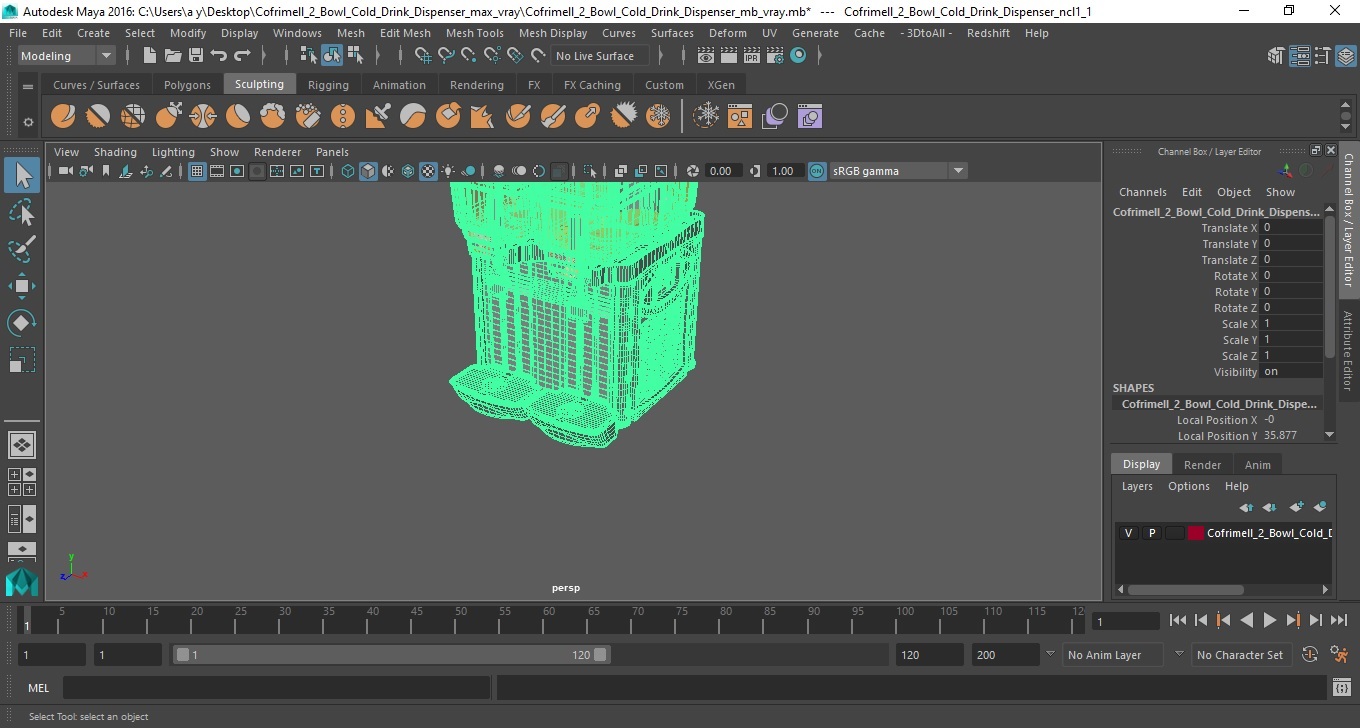Image resolution: width=1360 pixels, height=728 pixels.
Task: Toggle select by object type mode
Action: [x=332, y=56]
